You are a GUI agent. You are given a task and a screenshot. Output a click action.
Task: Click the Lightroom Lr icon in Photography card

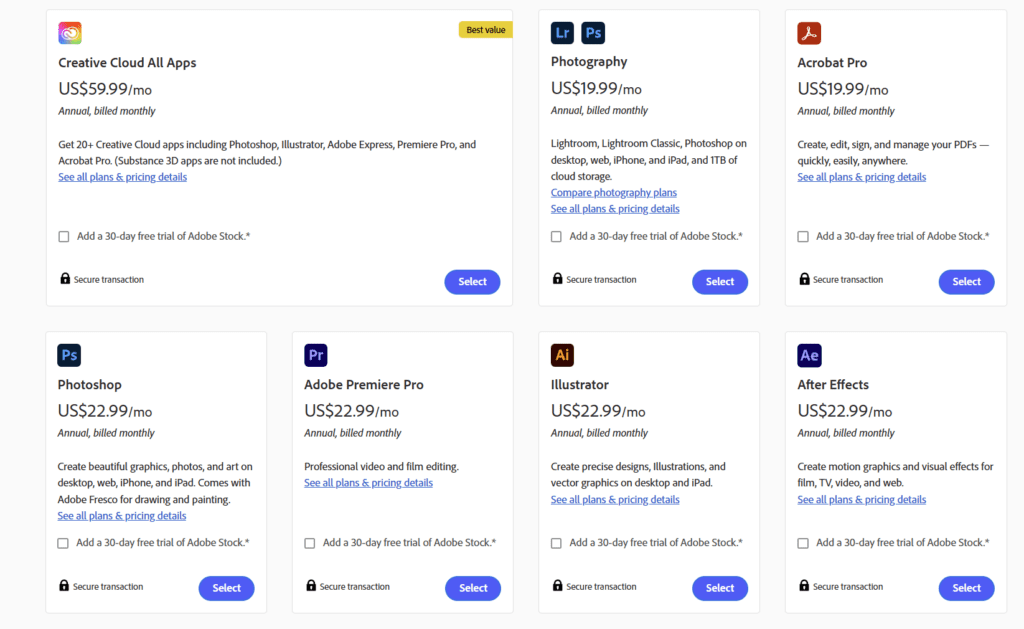point(562,33)
